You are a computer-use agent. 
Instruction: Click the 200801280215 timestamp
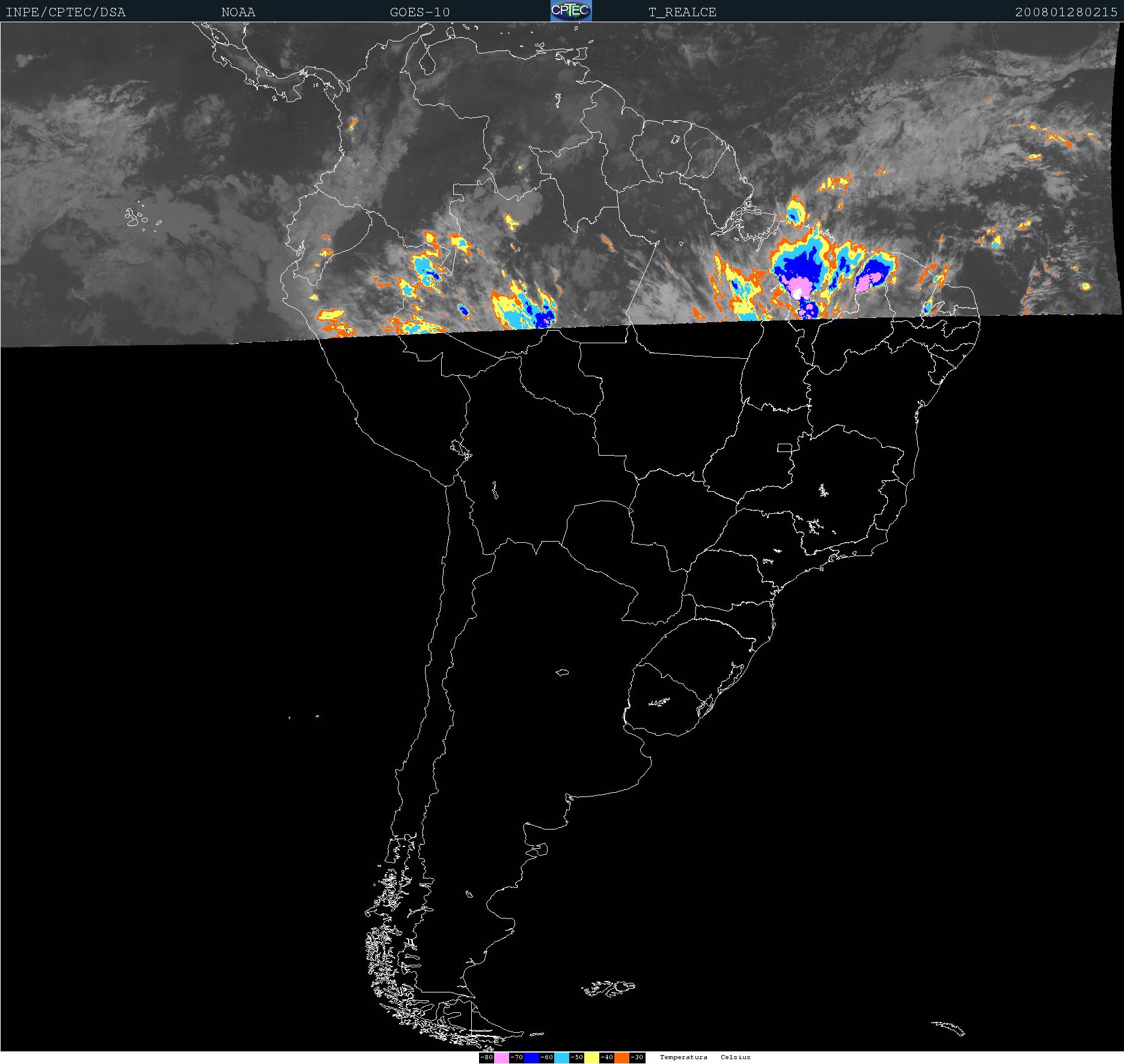click(x=1066, y=12)
